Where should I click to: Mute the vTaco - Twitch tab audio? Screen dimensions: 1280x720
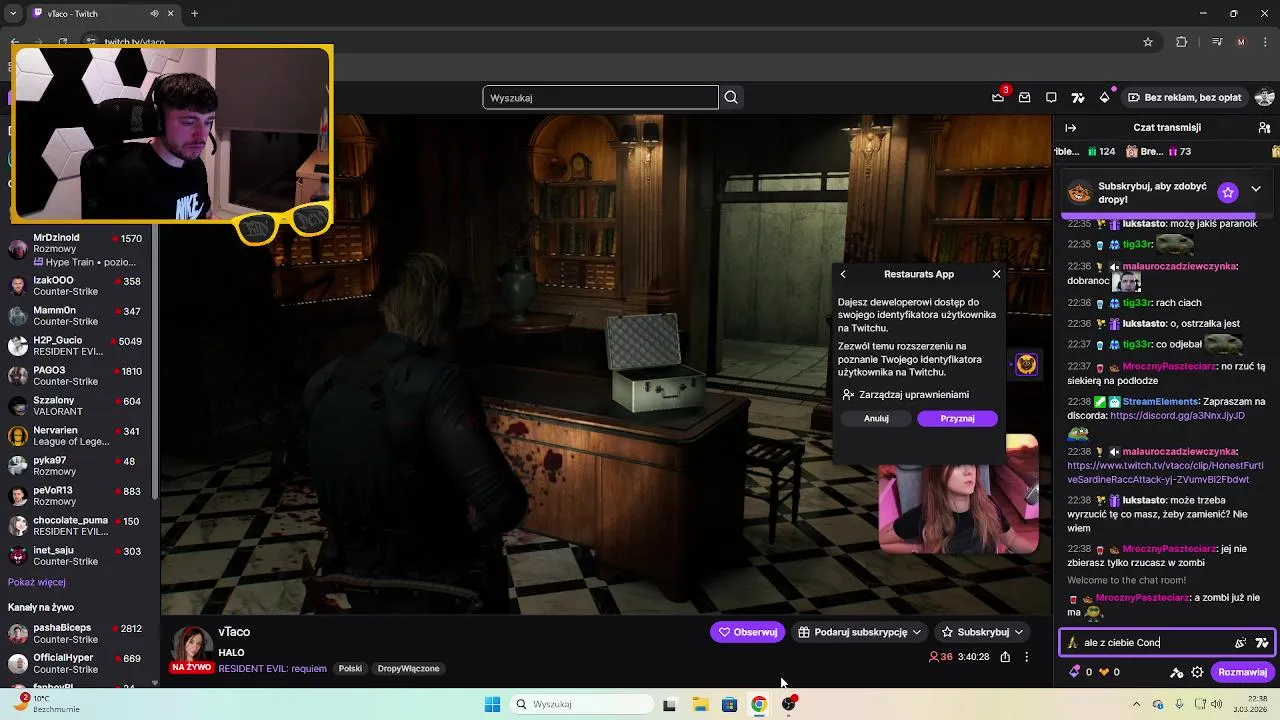(x=154, y=14)
